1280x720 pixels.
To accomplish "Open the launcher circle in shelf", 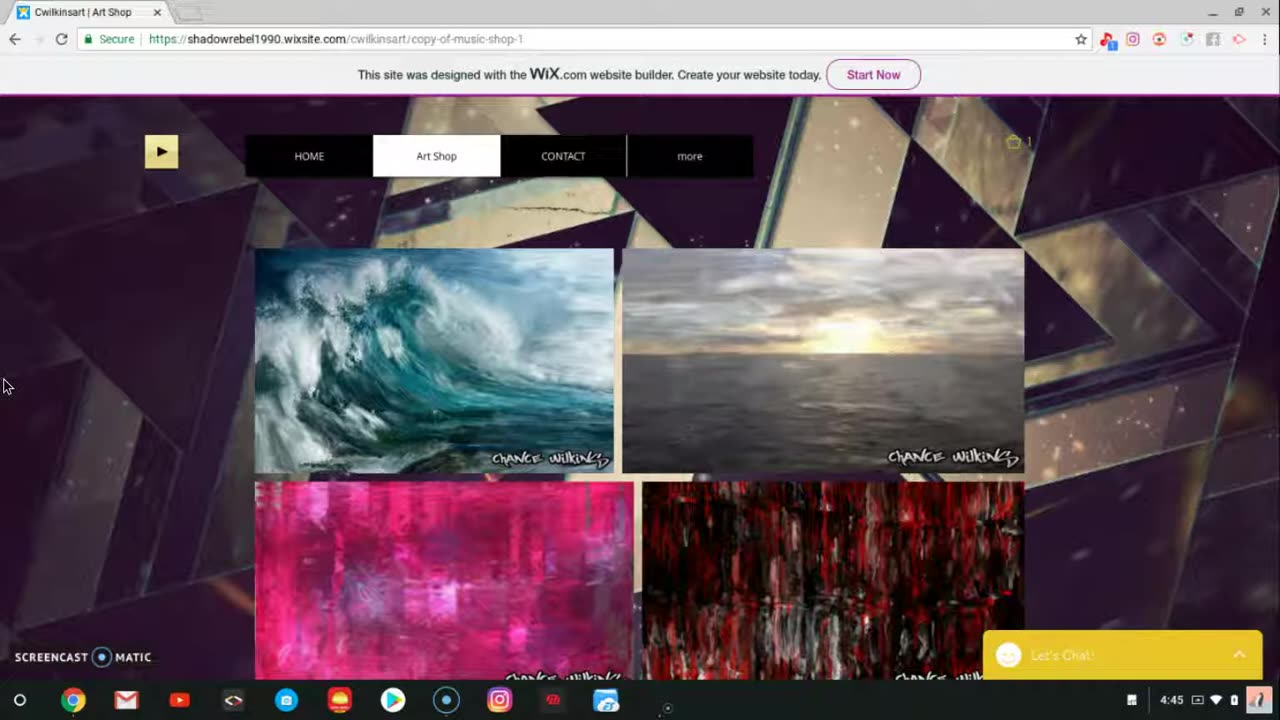I will click(20, 700).
